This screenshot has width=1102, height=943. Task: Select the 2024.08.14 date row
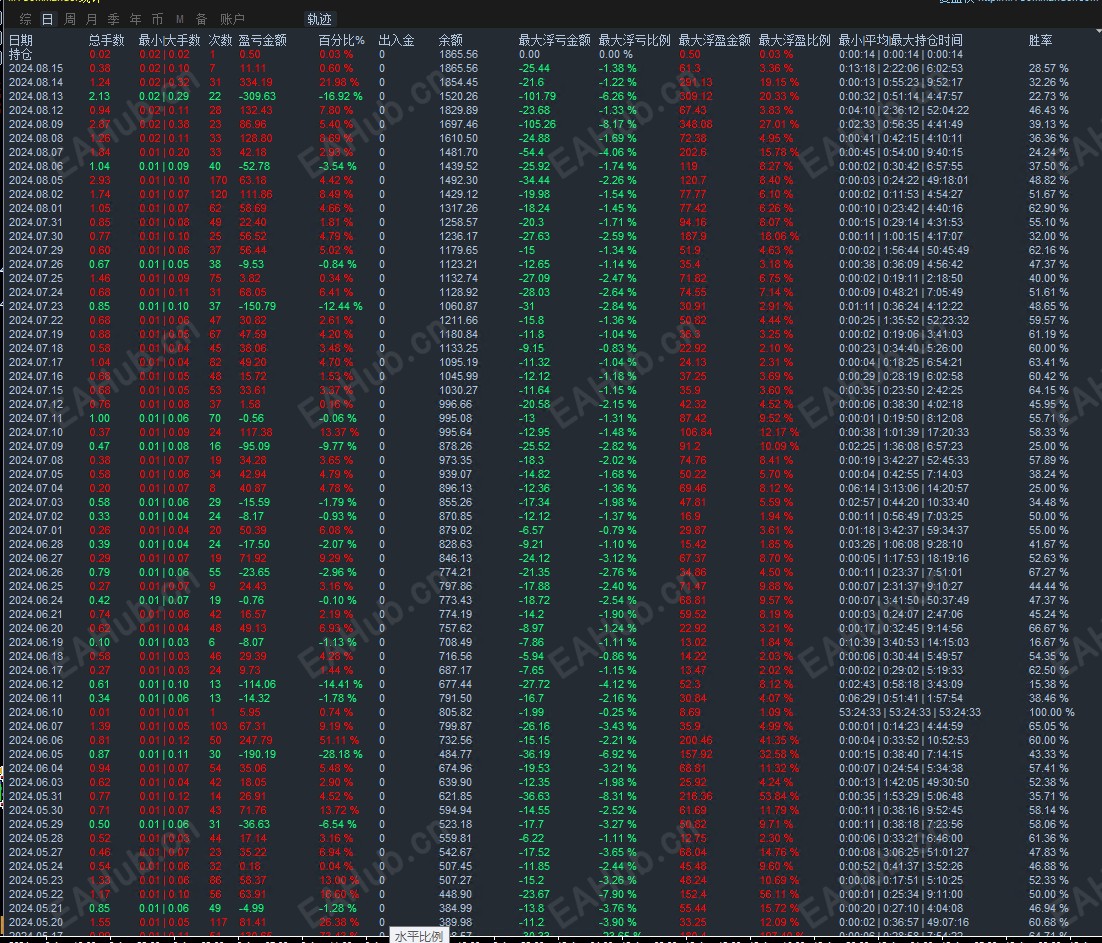click(x=36, y=82)
